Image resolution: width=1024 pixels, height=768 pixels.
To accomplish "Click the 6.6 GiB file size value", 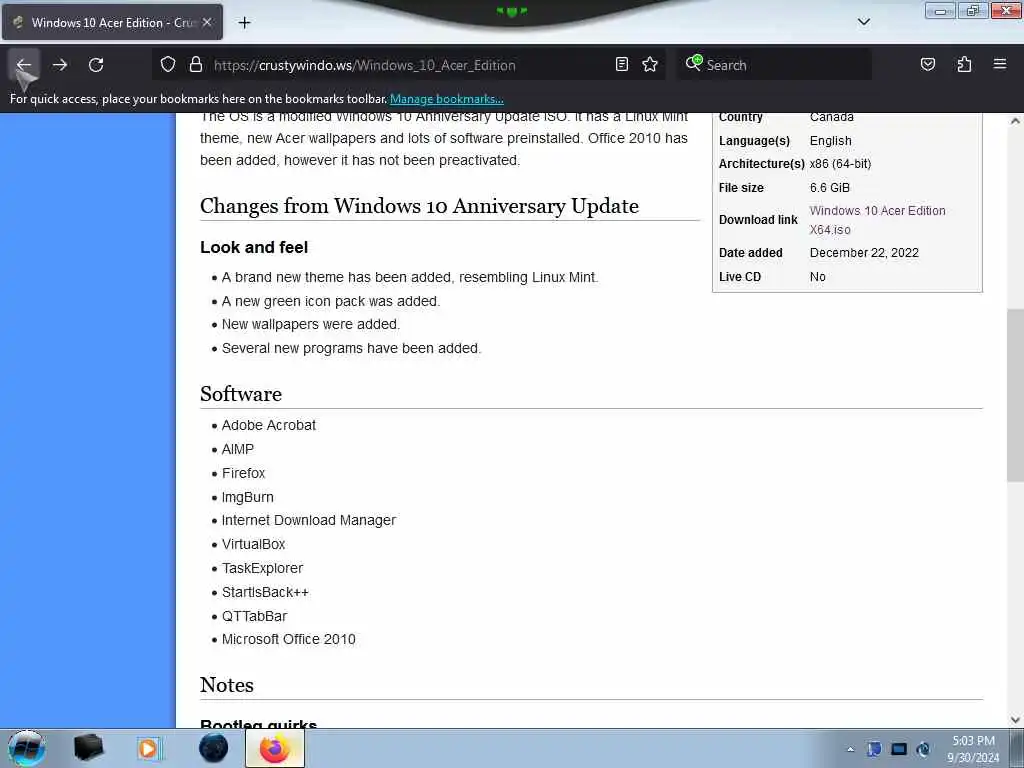I will (x=829, y=188).
